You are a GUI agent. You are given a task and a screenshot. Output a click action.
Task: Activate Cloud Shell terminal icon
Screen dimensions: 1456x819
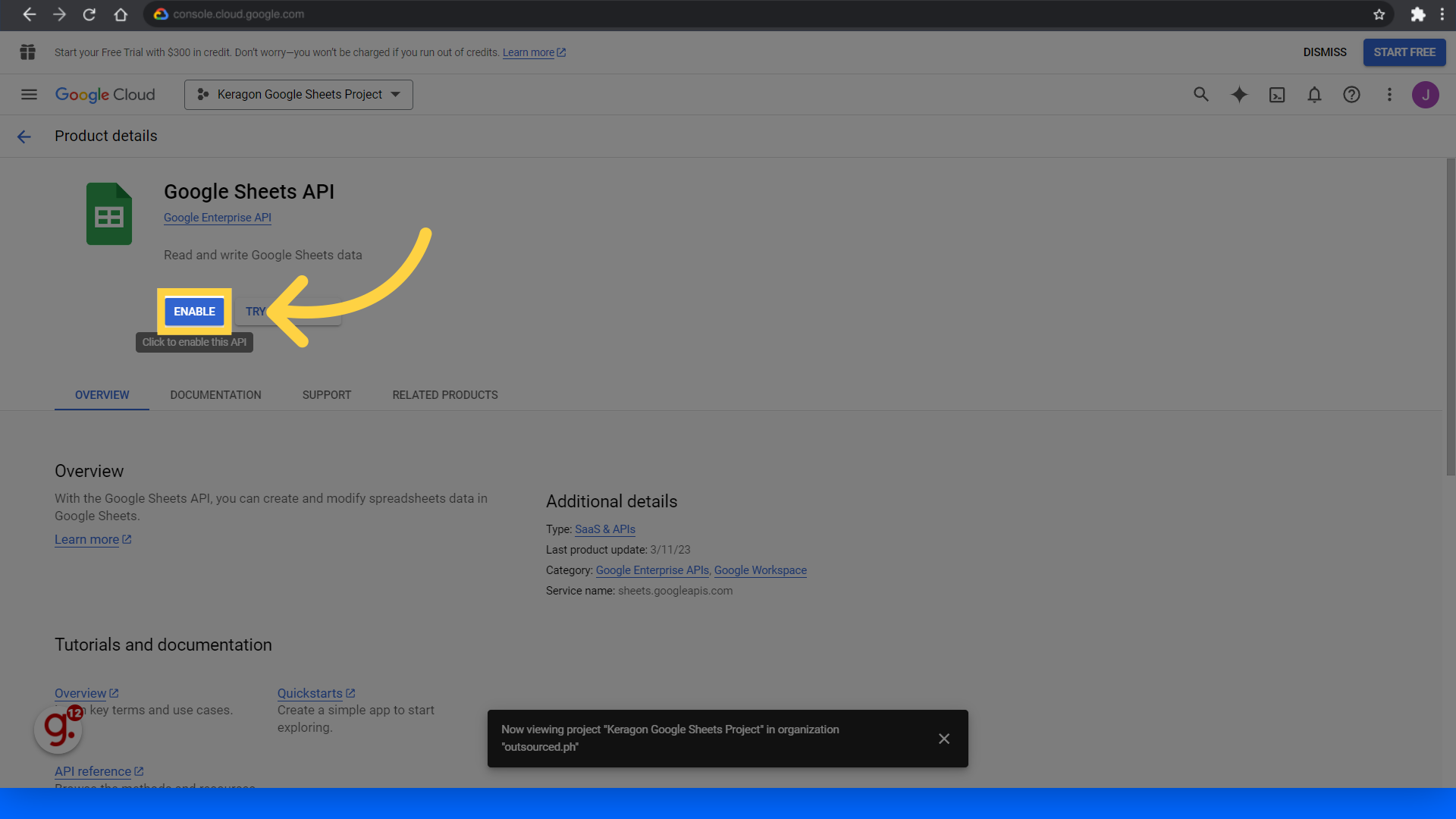1277,95
